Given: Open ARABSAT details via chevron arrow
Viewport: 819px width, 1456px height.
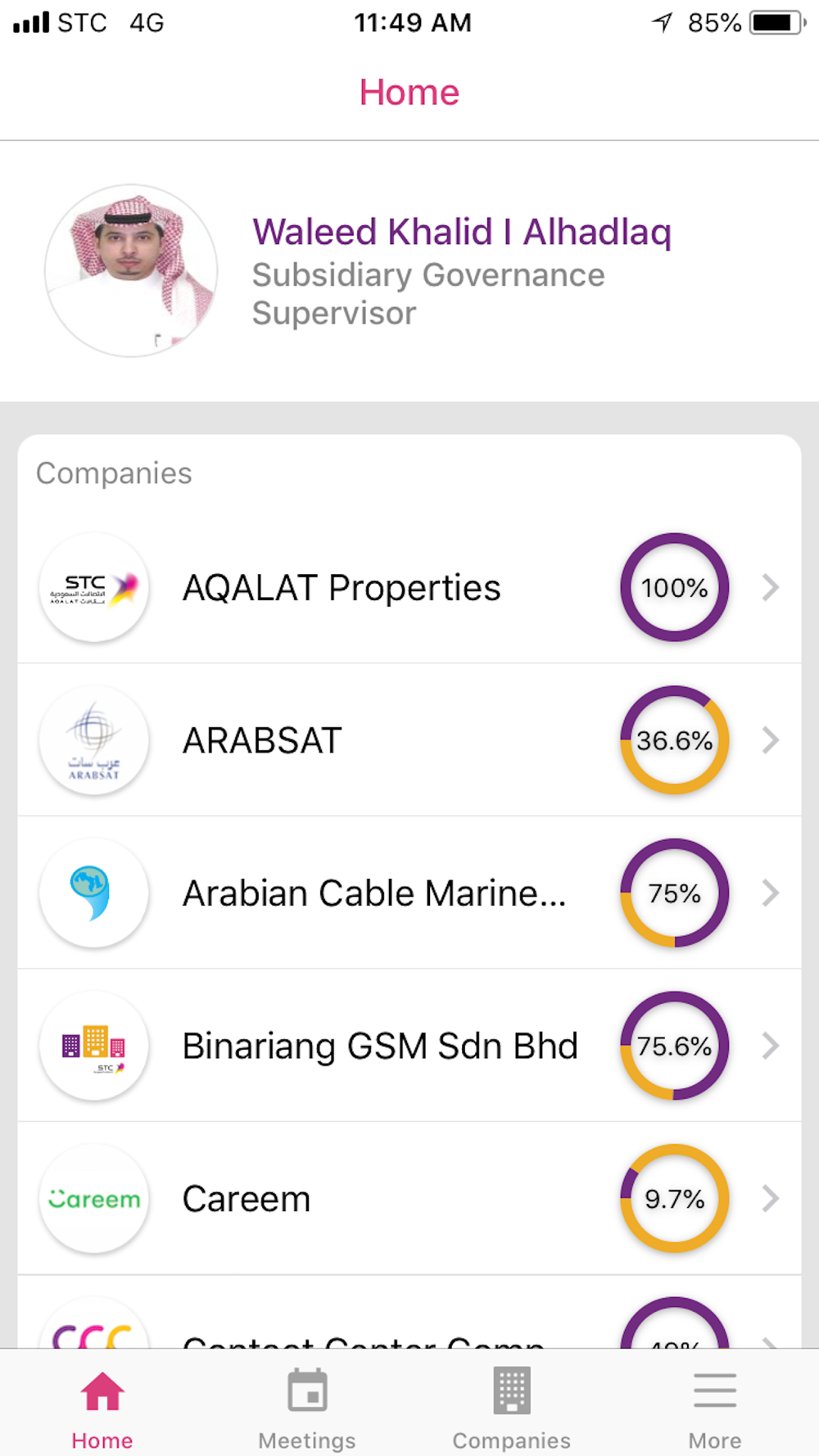Looking at the screenshot, I should (x=770, y=740).
